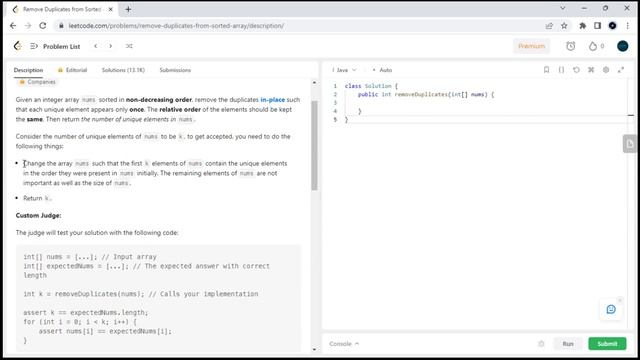This screenshot has width=640, height=360.
Task: Open the browser extensions puzzle icon
Action: coord(582,25)
